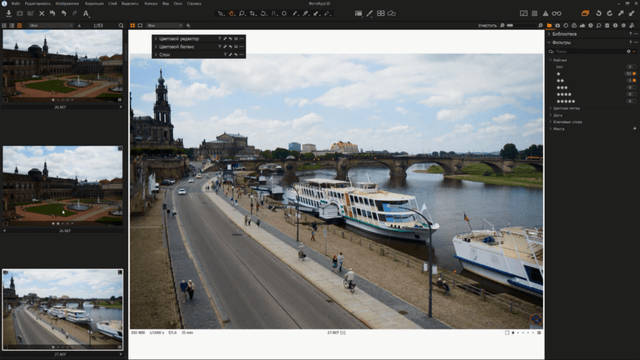Click the search field in Фильтры

pyautogui.click(x=591, y=51)
